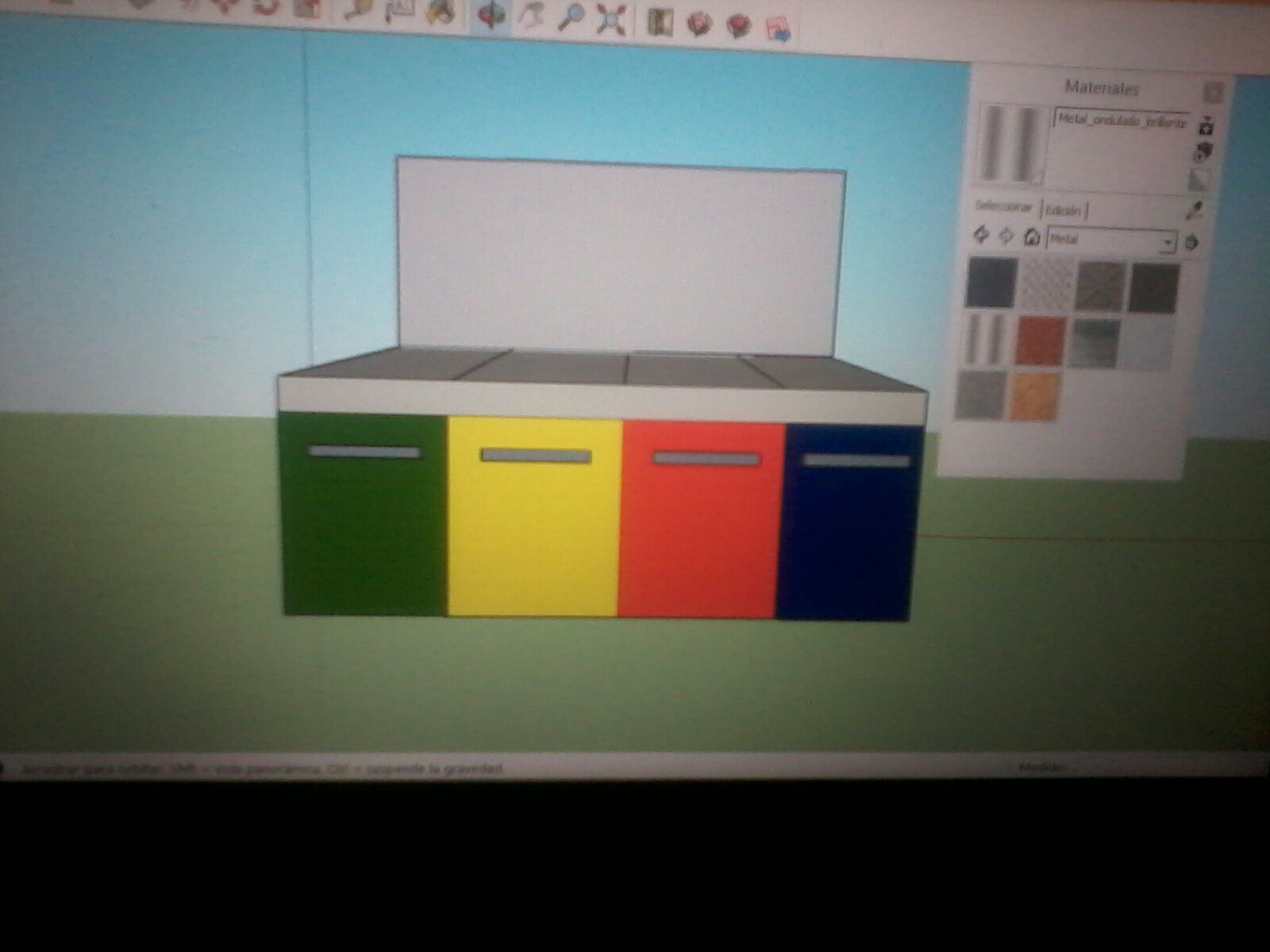Choose the rust orange metal swatch
Viewport: 1270px width, 952px height.
pos(1041,341)
